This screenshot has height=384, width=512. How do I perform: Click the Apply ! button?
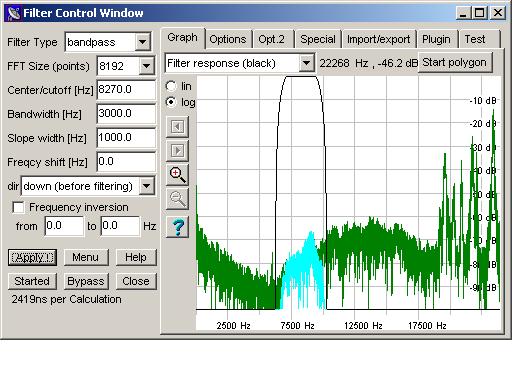pos(32,257)
